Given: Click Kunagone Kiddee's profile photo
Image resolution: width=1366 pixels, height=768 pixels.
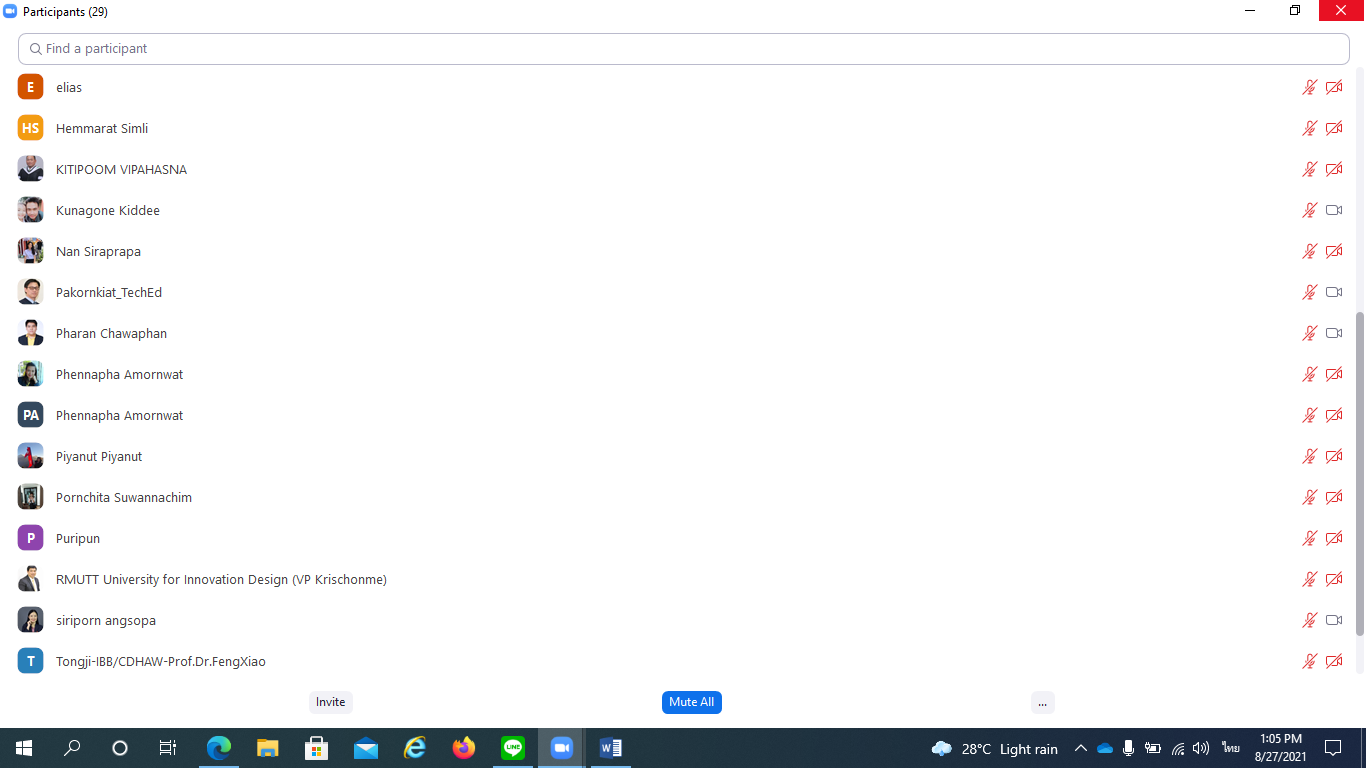Looking at the screenshot, I should point(30,210).
